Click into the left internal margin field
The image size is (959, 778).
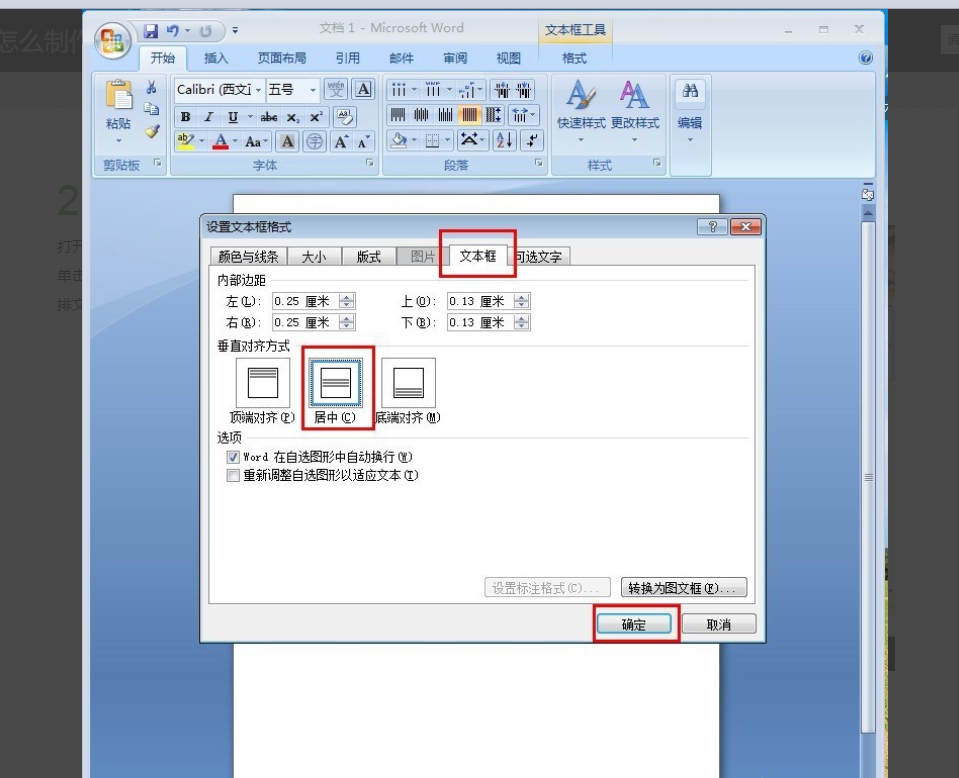[306, 302]
